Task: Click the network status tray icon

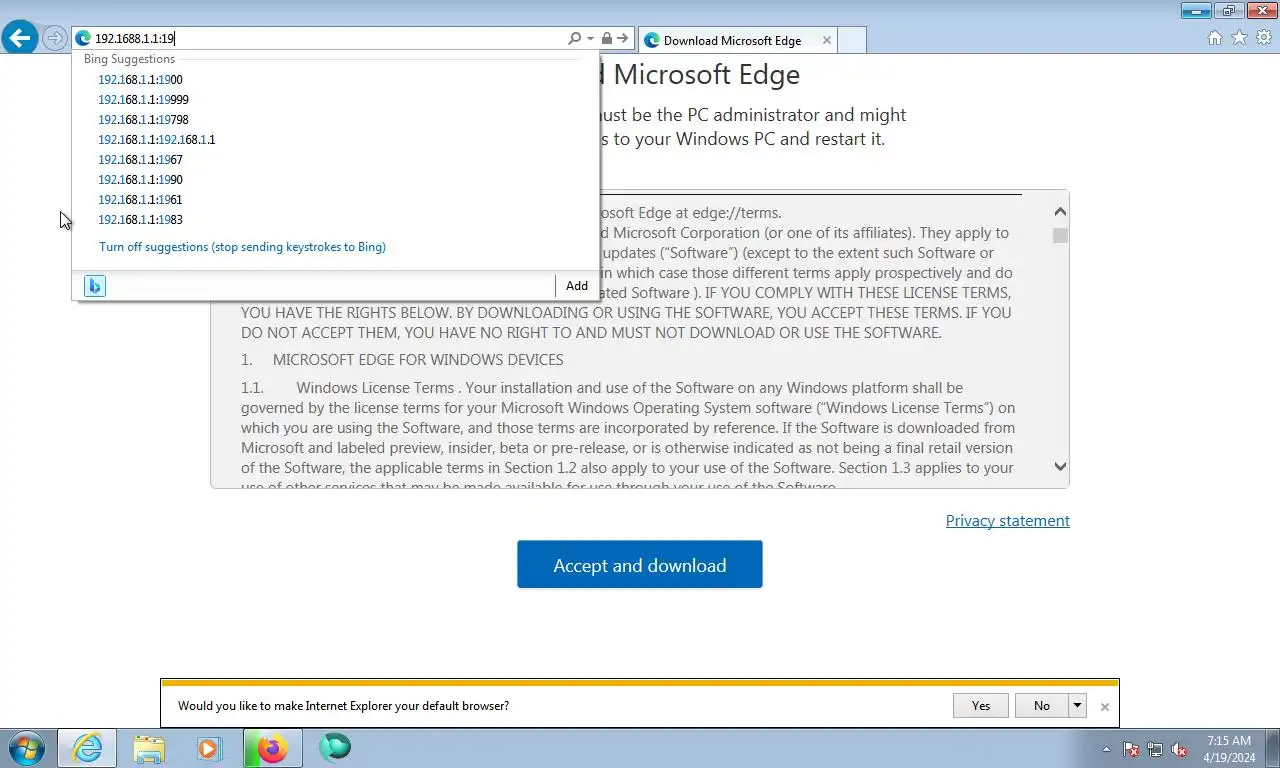Action: tap(1155, 749)
